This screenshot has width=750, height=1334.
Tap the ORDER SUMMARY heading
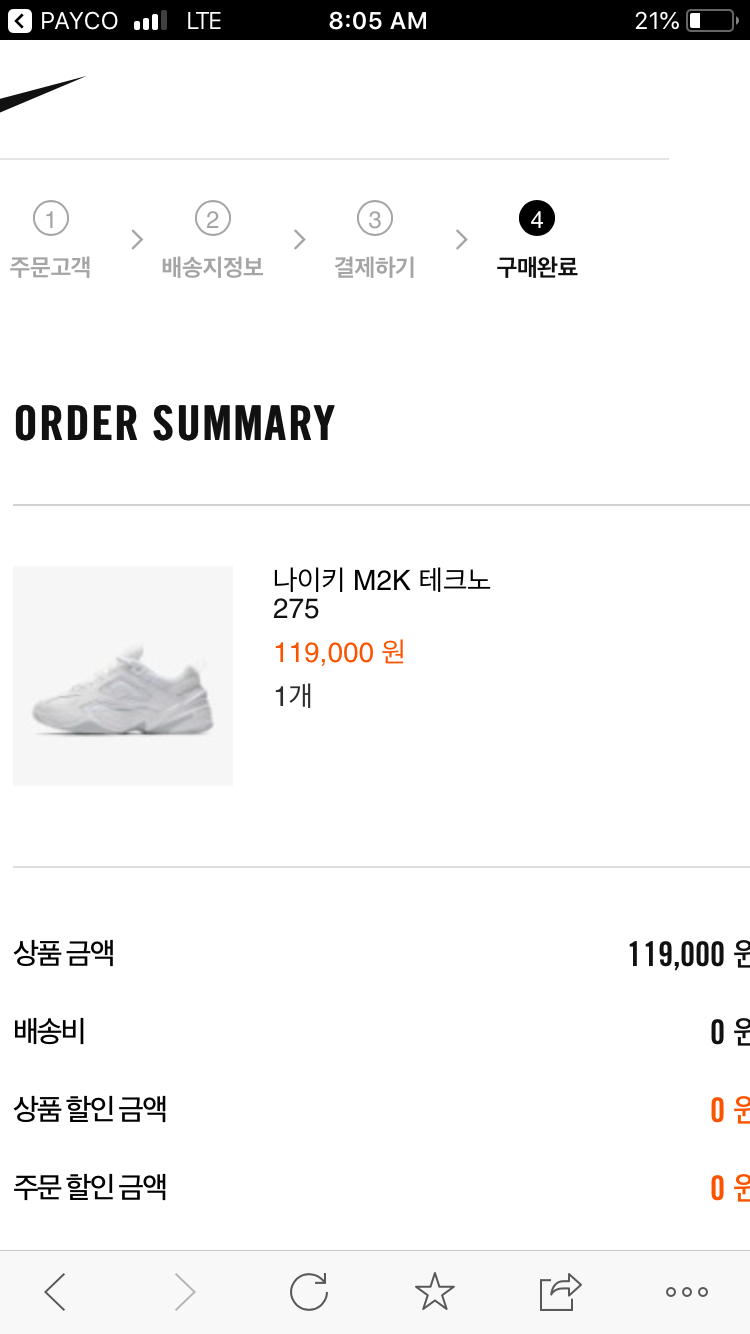point(175,423)
